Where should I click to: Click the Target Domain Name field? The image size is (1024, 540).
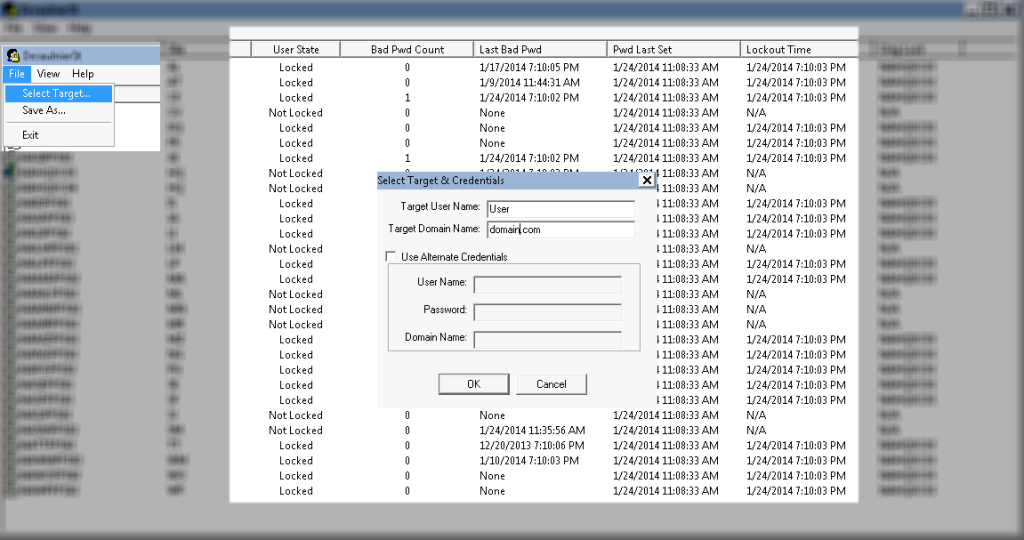pyautogui.click(x=560, y=229)
